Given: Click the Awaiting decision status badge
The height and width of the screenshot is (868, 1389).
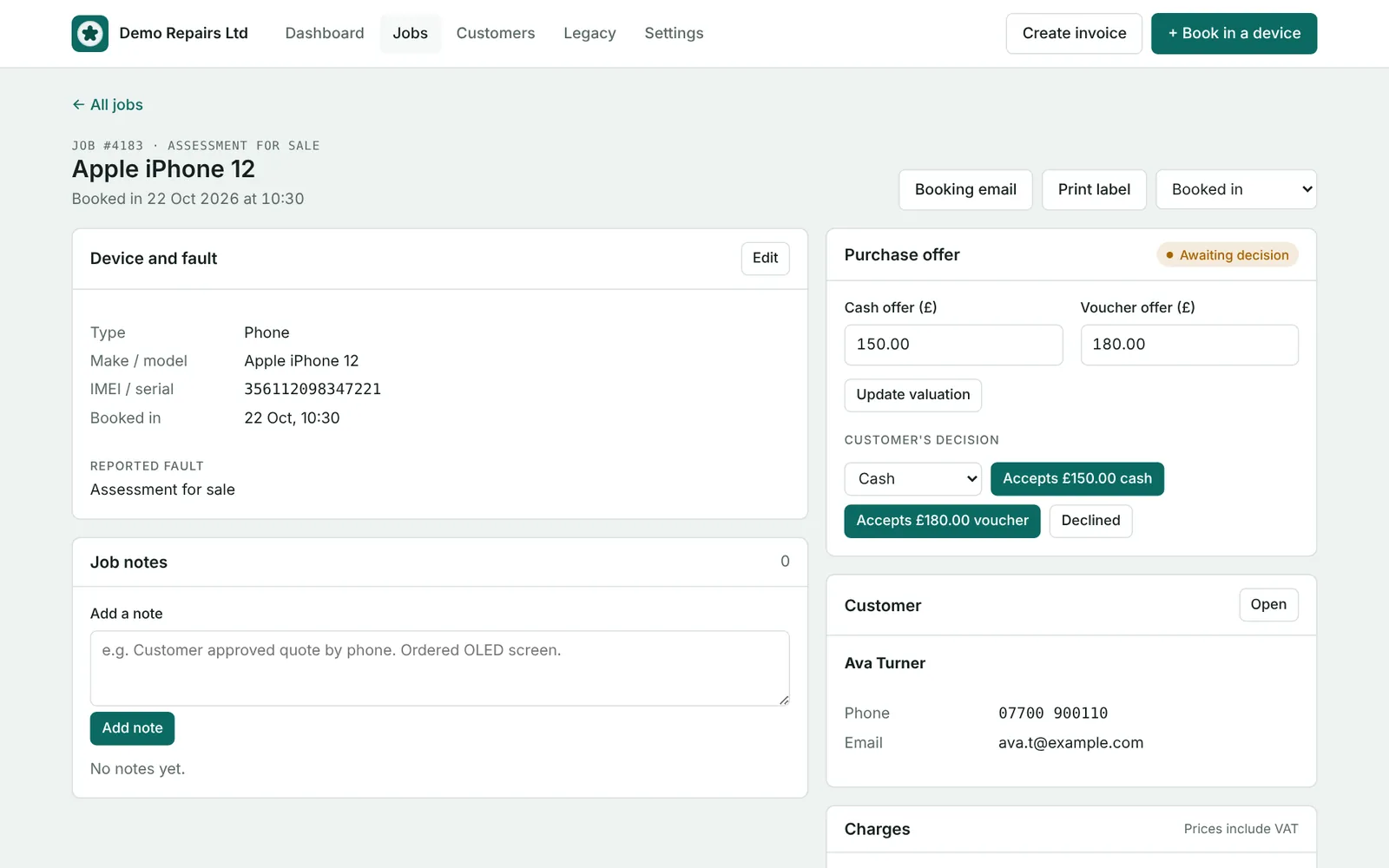Looking at the screenshot, I should (1228, 255).
